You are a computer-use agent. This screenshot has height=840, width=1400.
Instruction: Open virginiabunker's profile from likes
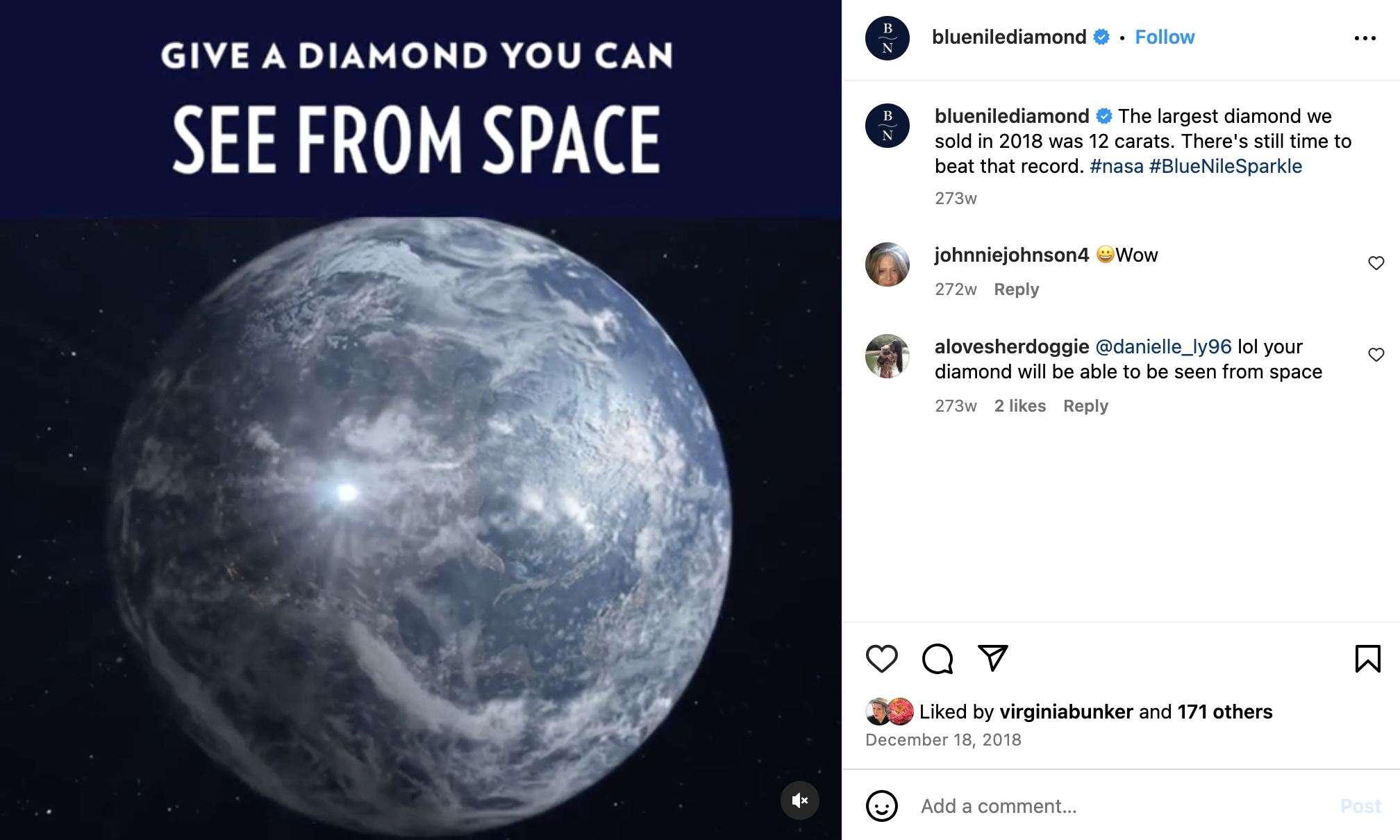pyautogui.click(x=1067, y=712)
